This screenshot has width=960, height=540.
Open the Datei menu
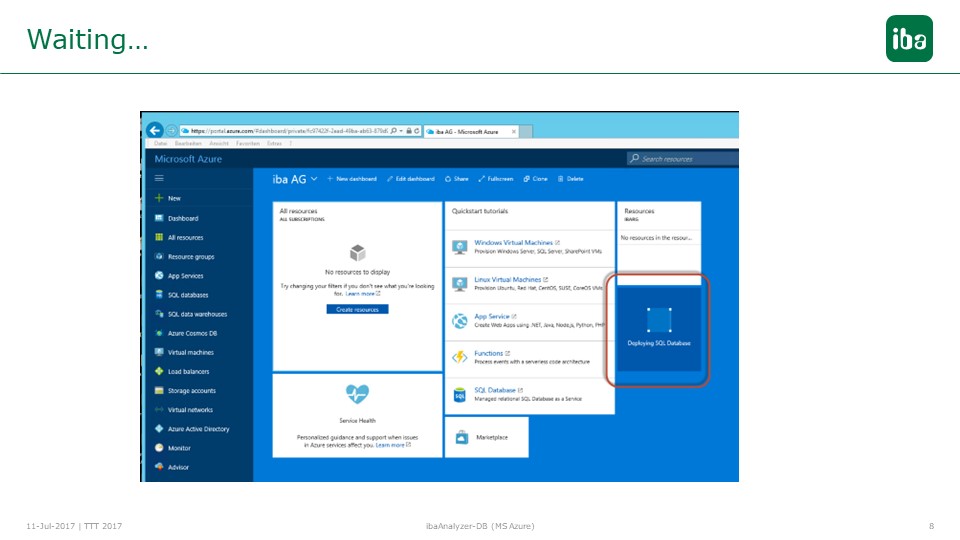pyautogui.click(x=160, y=143)
